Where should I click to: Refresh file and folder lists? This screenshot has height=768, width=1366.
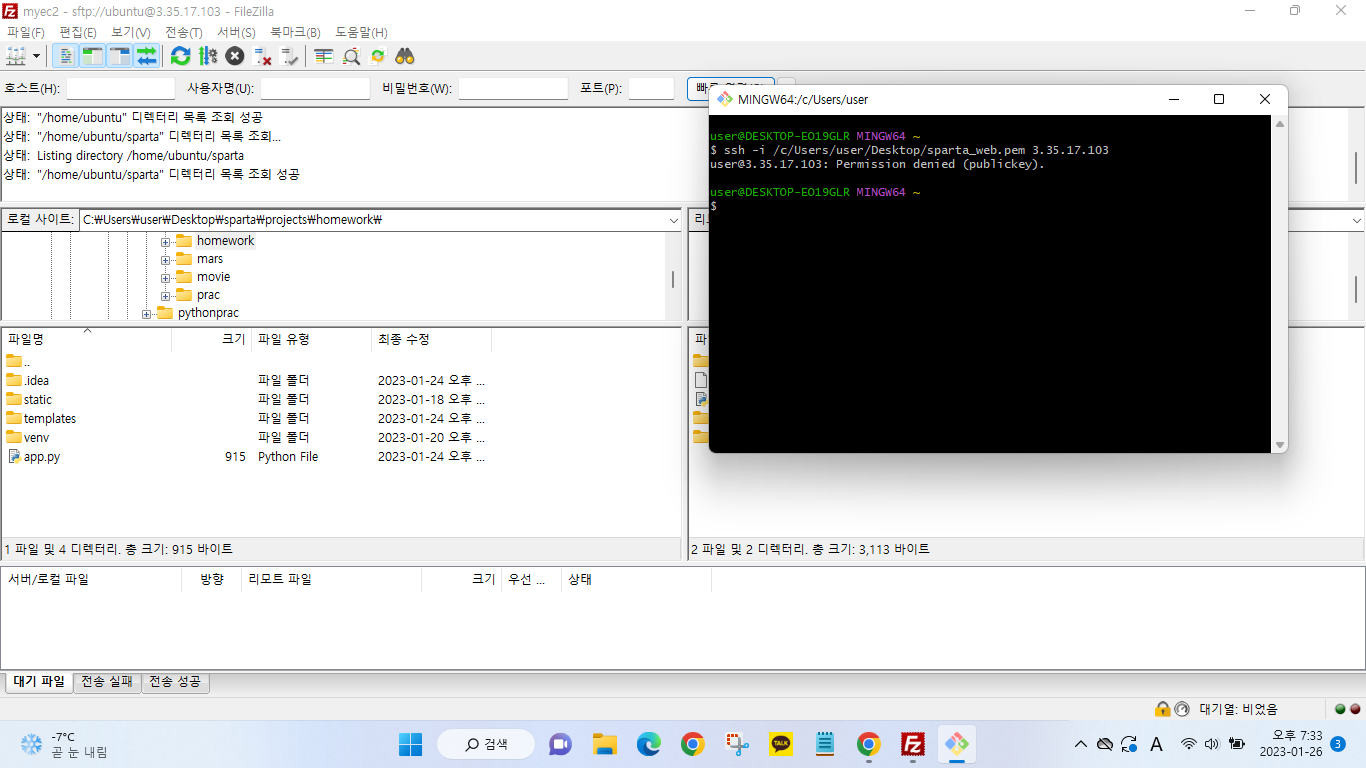(180, 56)
